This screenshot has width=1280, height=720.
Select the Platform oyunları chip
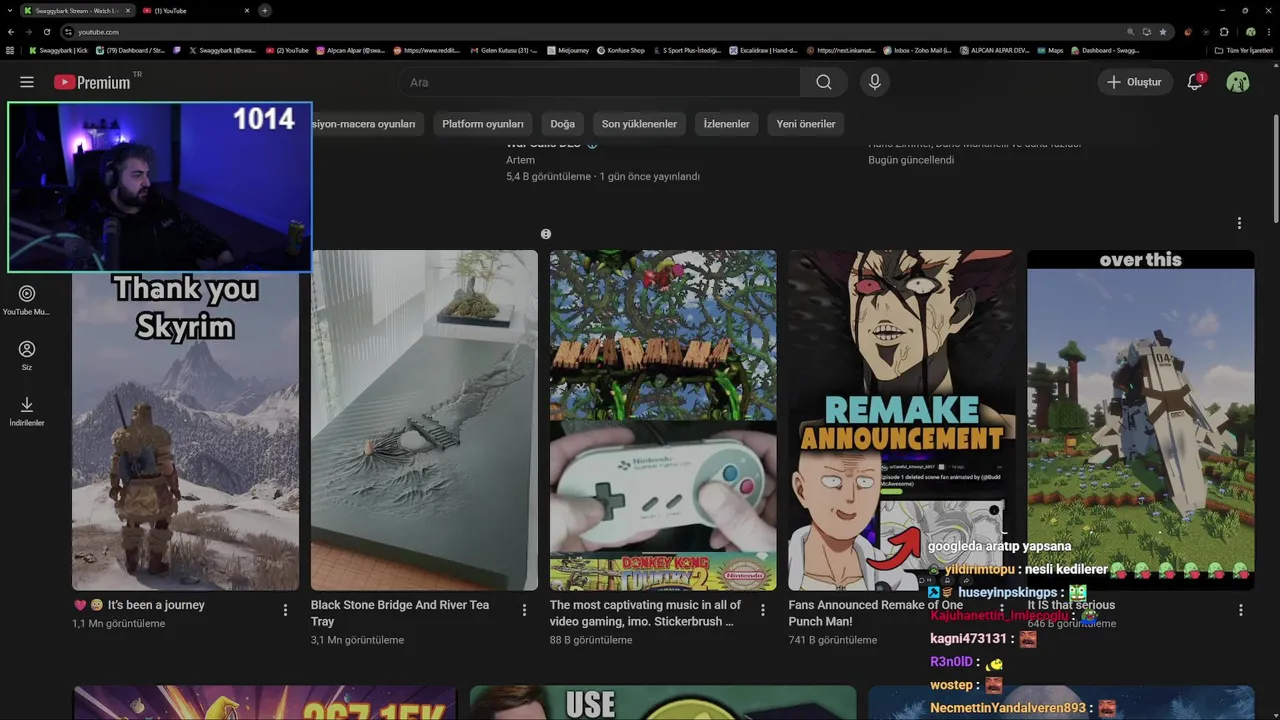pyautogui.click(x=483, y=124)
